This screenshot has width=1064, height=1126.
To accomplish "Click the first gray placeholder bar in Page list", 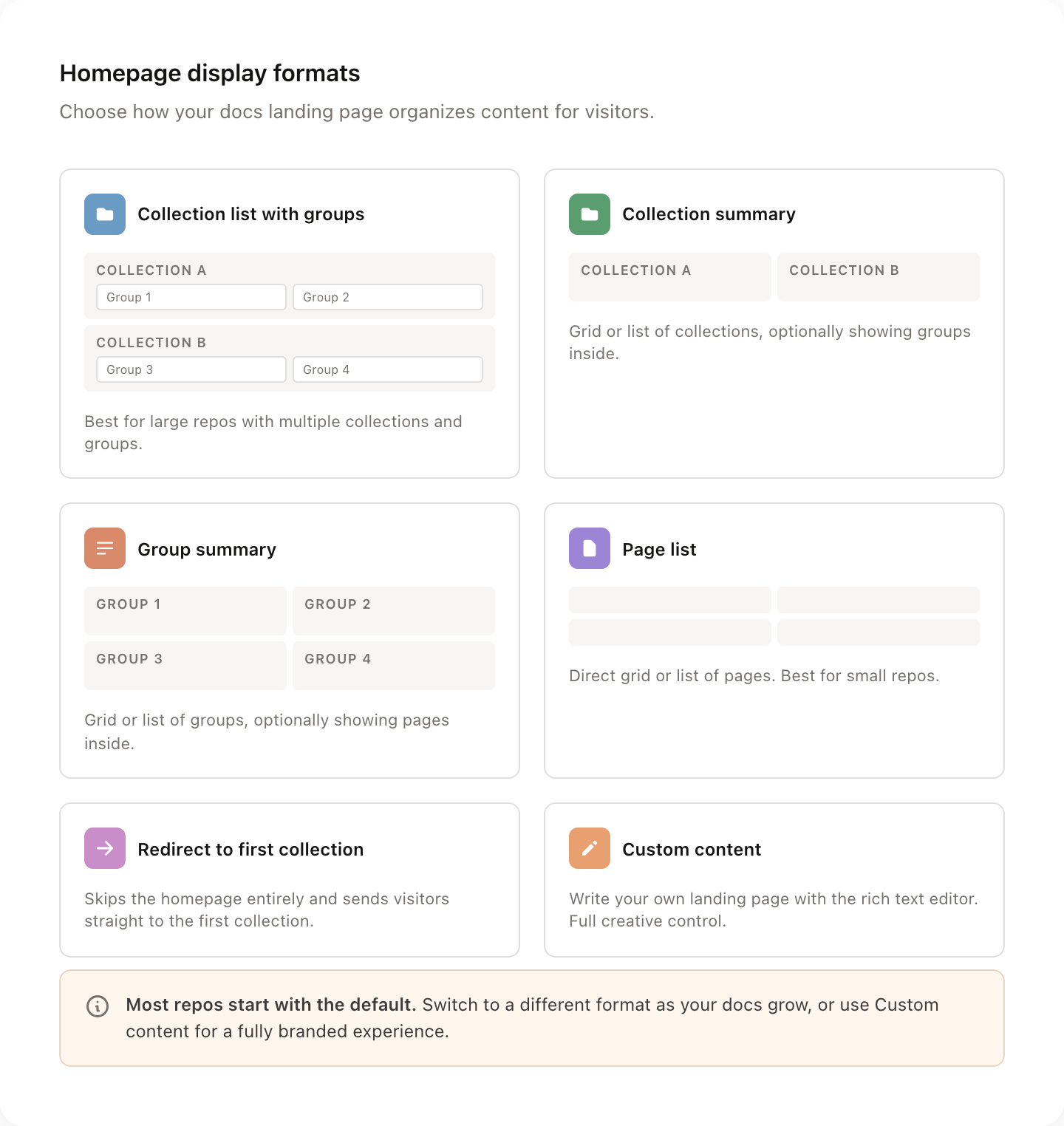I will [x=669, y=600].
